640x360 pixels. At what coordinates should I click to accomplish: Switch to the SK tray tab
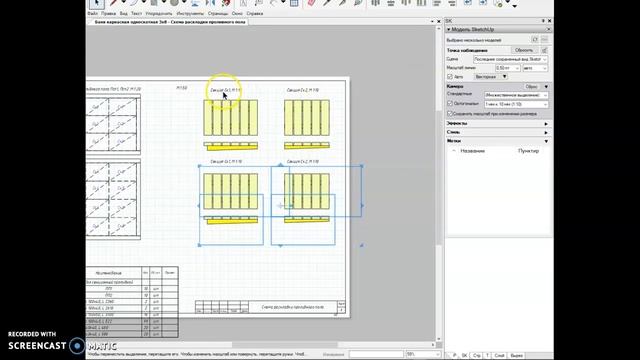[x=464, y=356]
